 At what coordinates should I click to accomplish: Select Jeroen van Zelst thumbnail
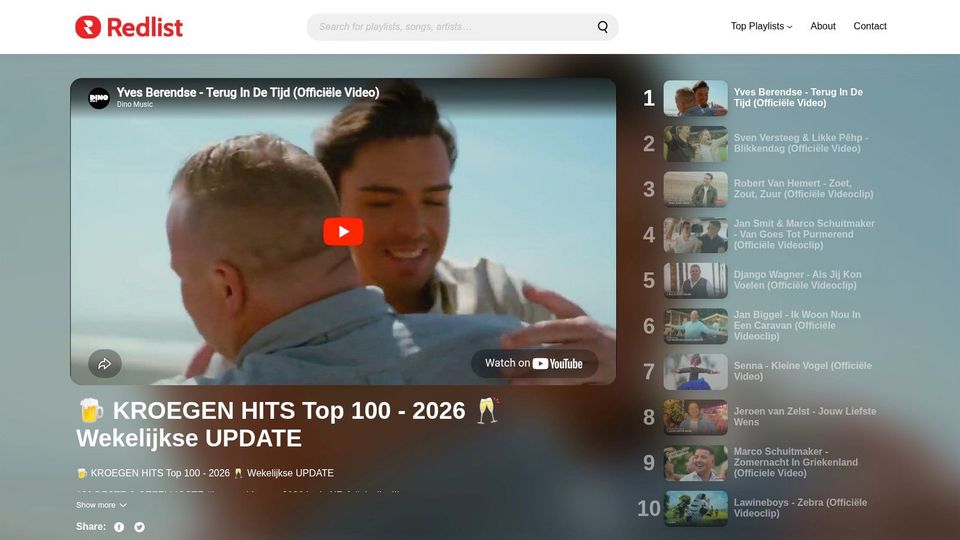696,417
